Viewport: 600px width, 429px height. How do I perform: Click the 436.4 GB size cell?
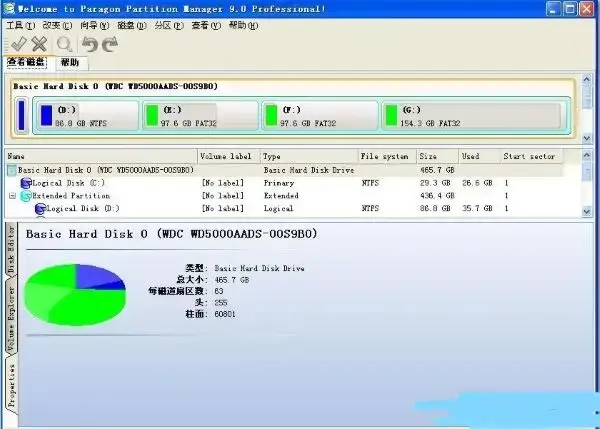tap(437, 196)
